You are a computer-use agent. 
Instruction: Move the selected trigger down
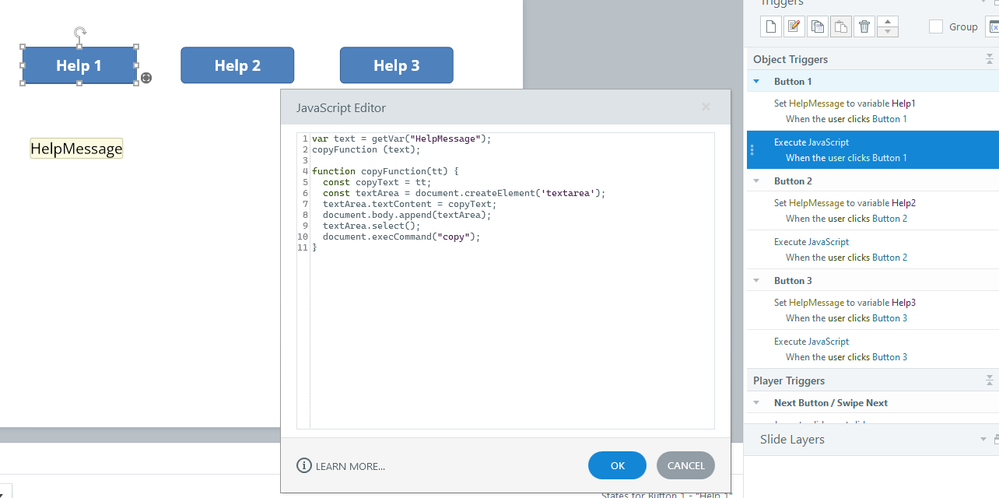[888, 32]
